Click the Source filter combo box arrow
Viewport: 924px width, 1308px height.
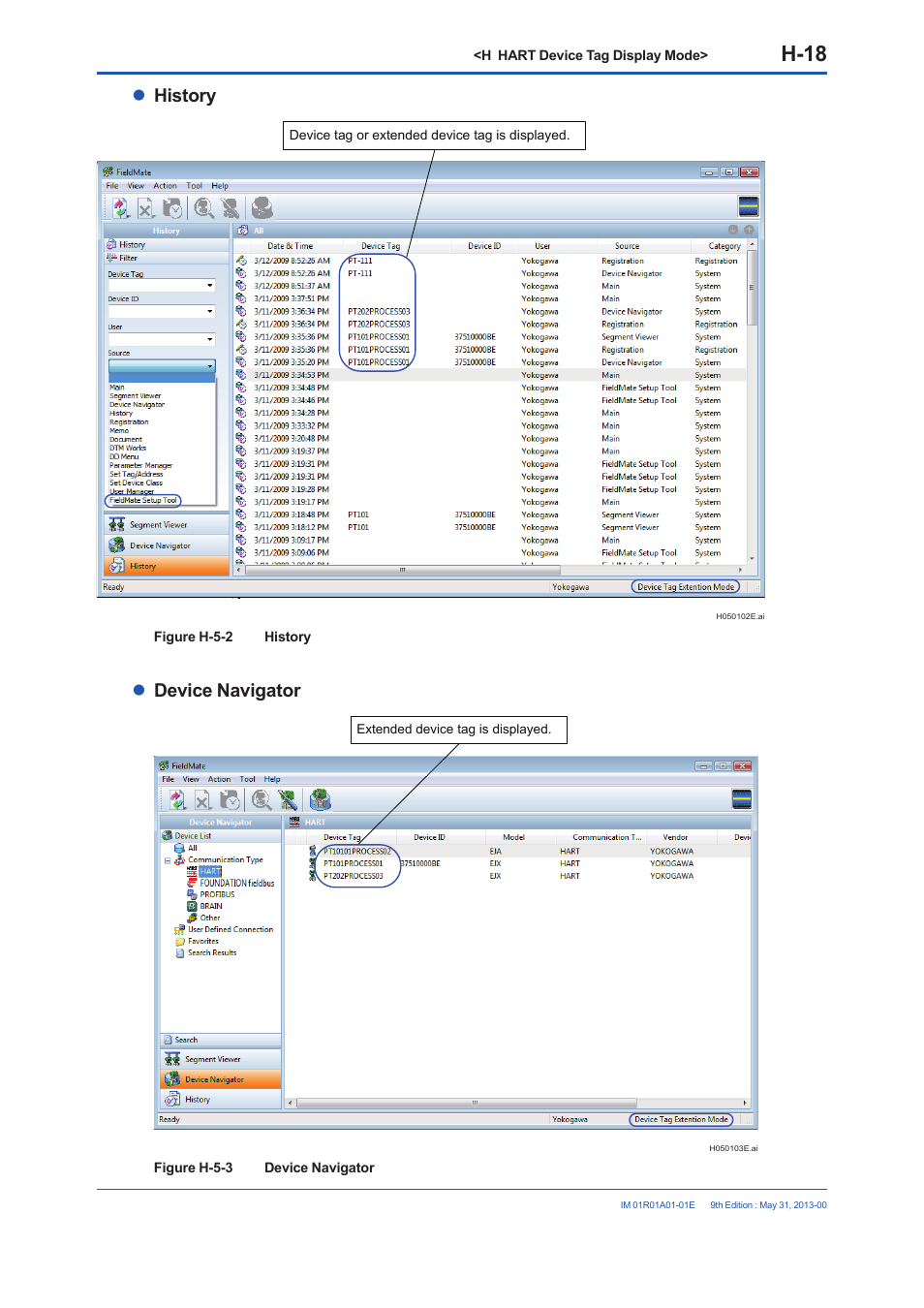210,367
